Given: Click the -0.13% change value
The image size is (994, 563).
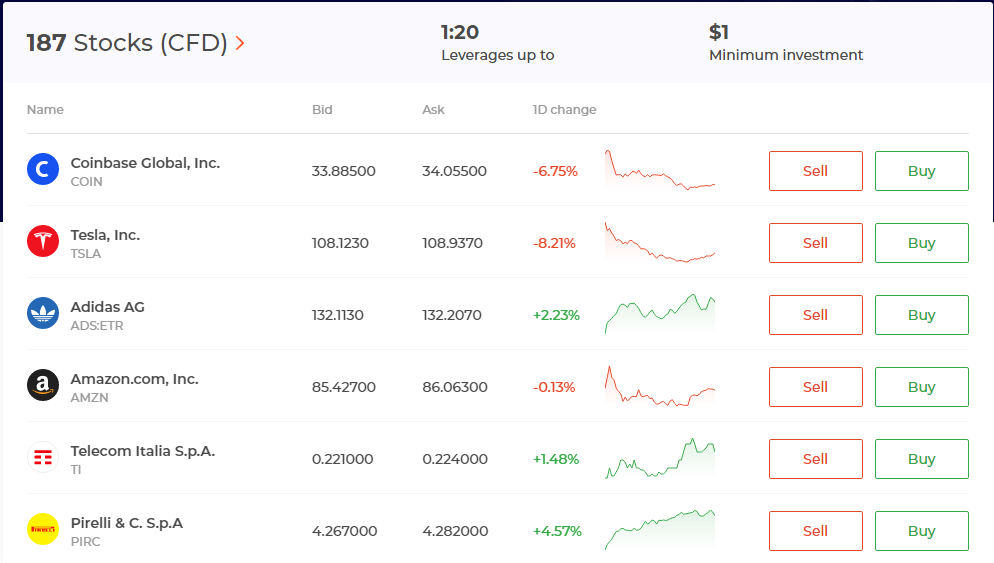Looking at the screenshot, I should [554, 387].
